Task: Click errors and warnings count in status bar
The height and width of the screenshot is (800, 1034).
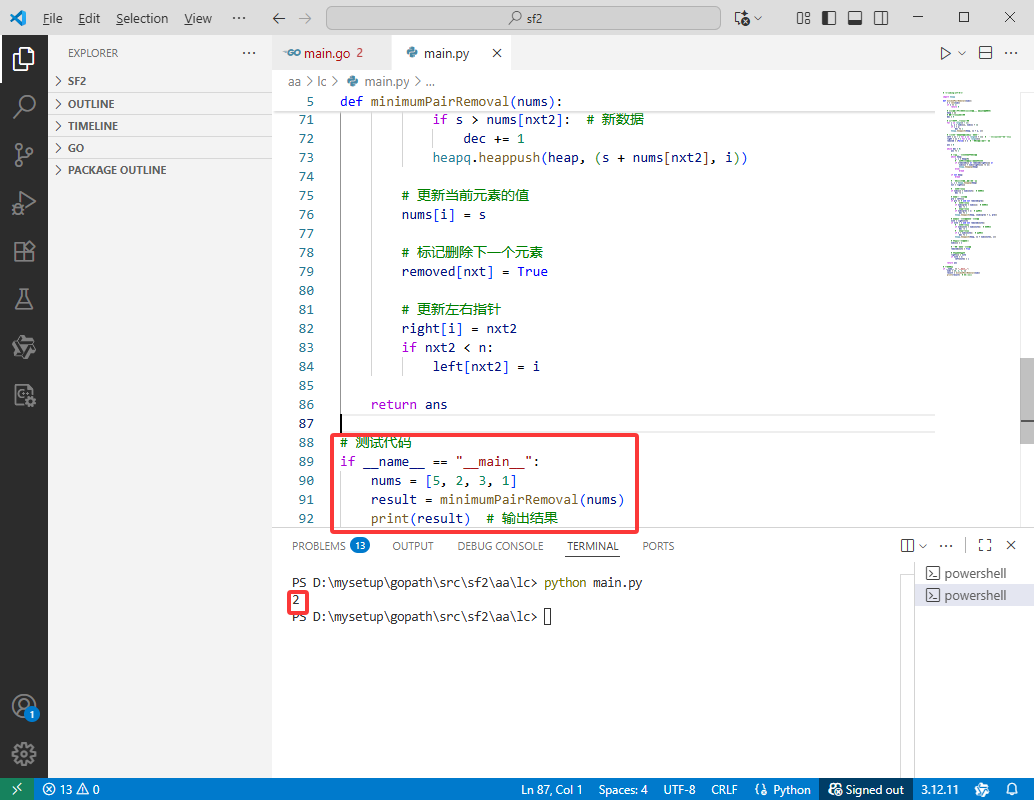Action: tap(71, 789)
